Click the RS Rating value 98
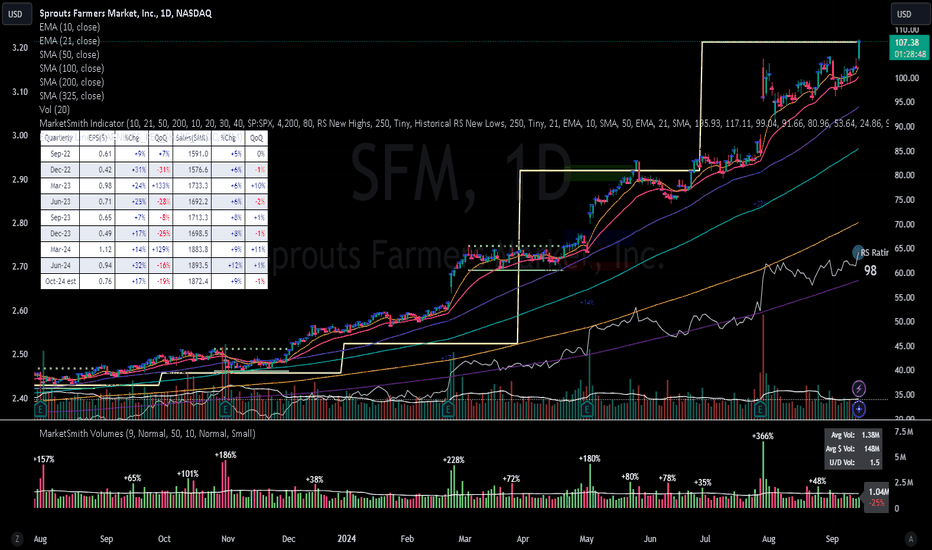The image size is (932, 550). point(870,271)
